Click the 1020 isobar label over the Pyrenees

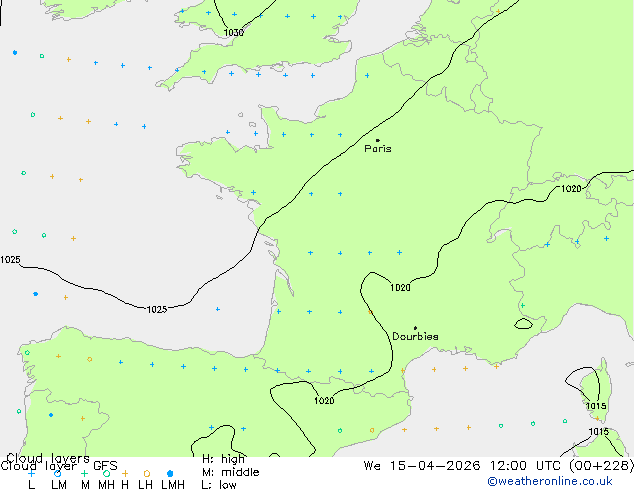324,401
